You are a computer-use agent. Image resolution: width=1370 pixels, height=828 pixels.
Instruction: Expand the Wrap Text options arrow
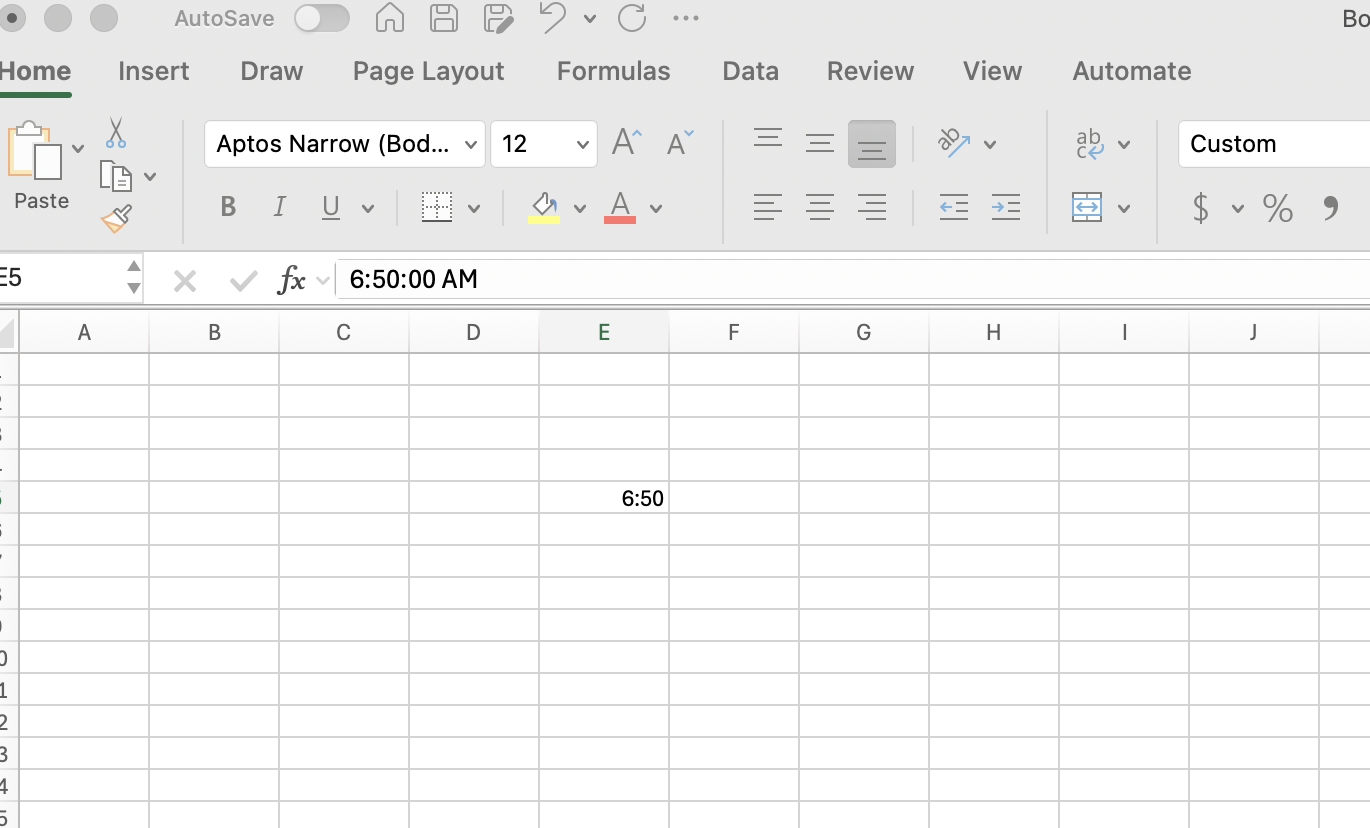(1124, 145)
